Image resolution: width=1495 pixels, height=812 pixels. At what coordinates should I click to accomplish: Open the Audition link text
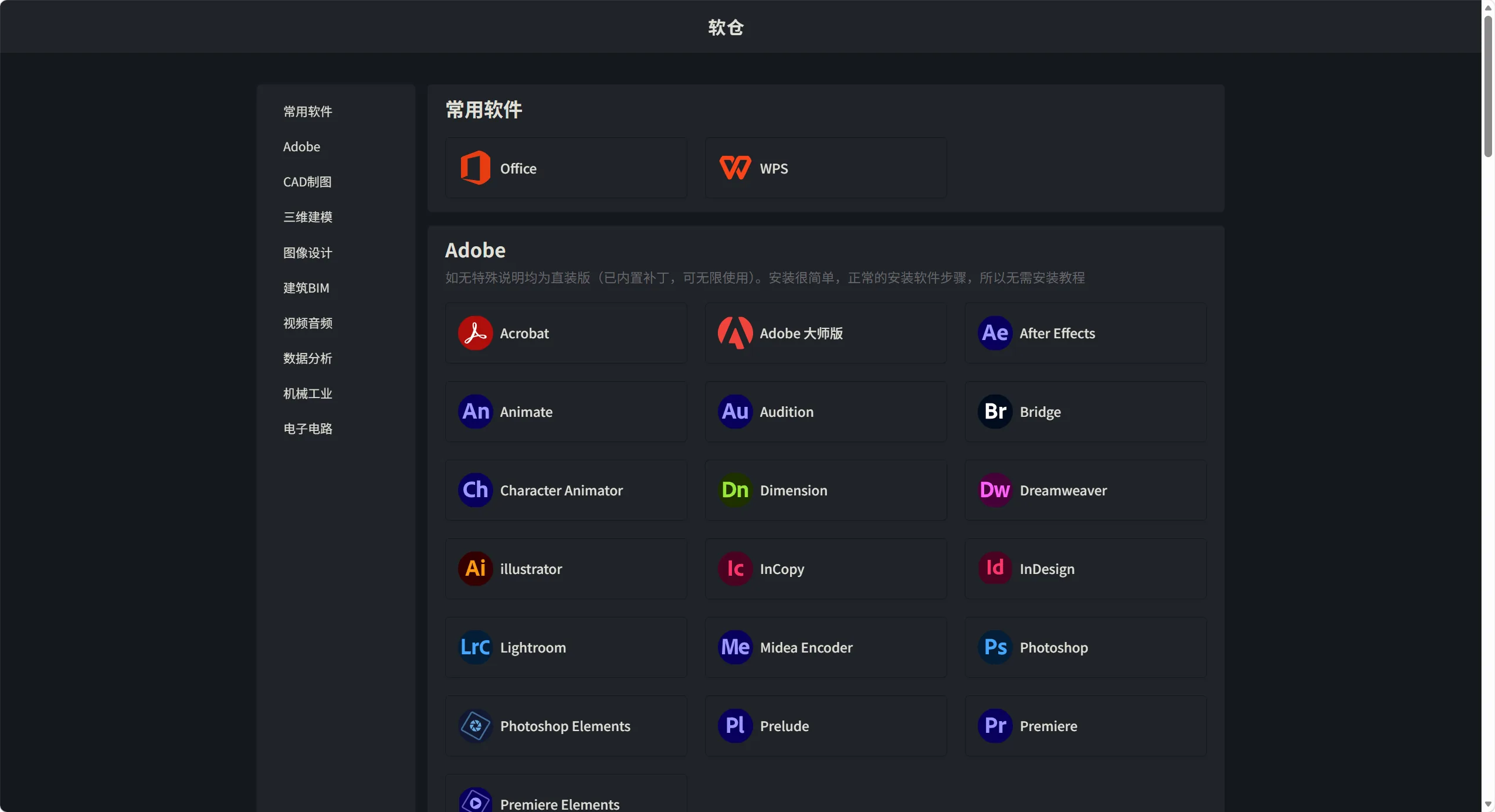coord(787,412)
